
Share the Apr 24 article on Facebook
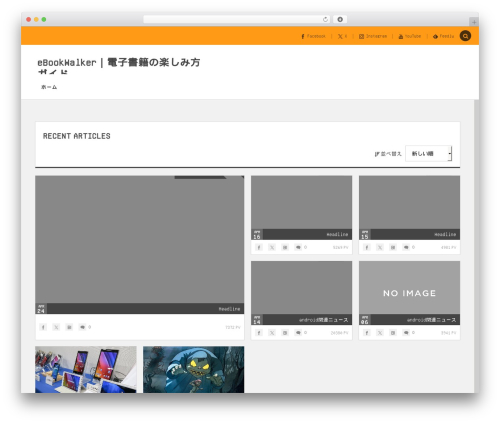click(x=43, y=327)
